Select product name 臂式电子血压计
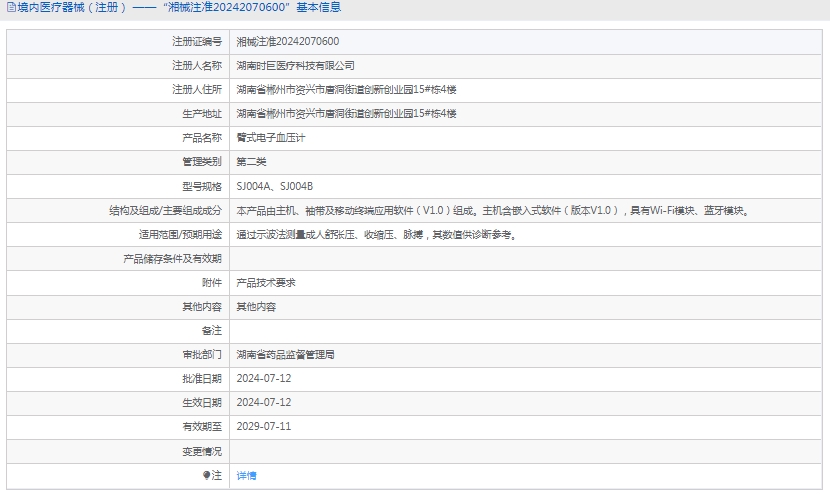 point(270,138)
